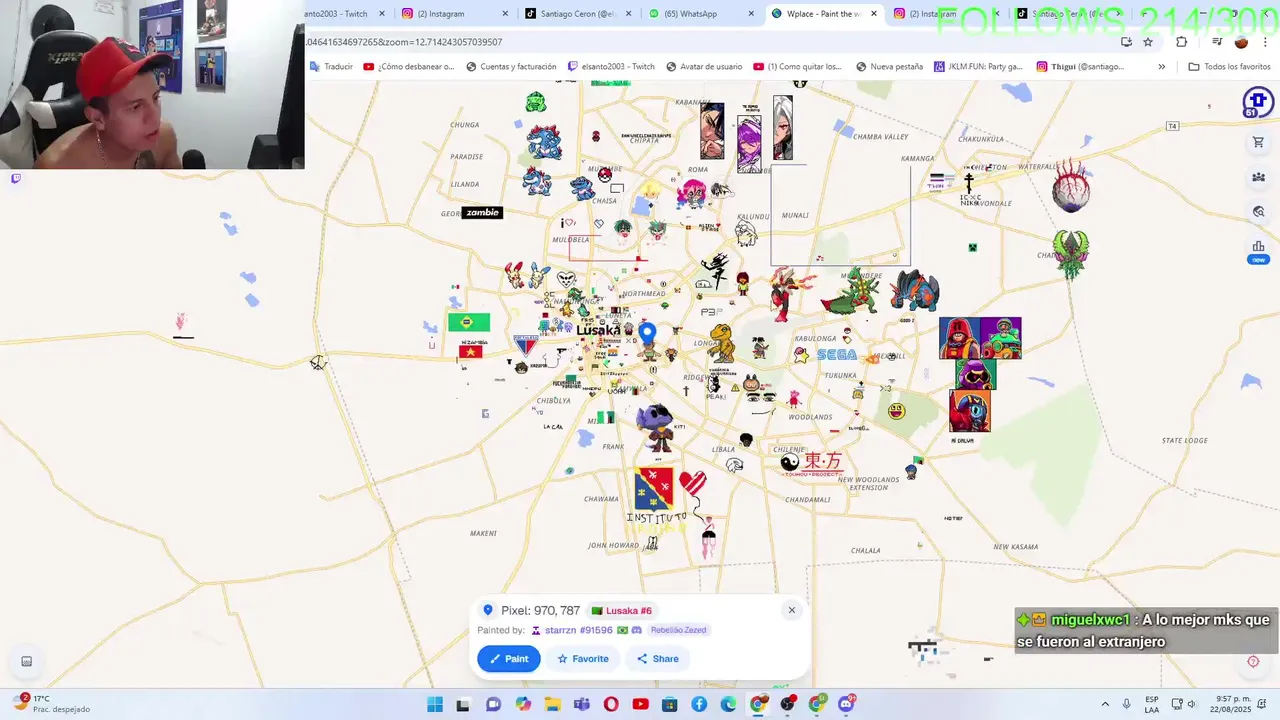
Task: Click the Paint button
Action: [509, 658]
